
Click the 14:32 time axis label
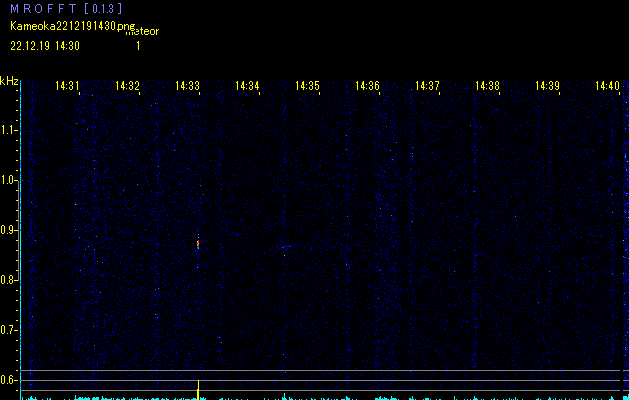click(x=127, y=86)
